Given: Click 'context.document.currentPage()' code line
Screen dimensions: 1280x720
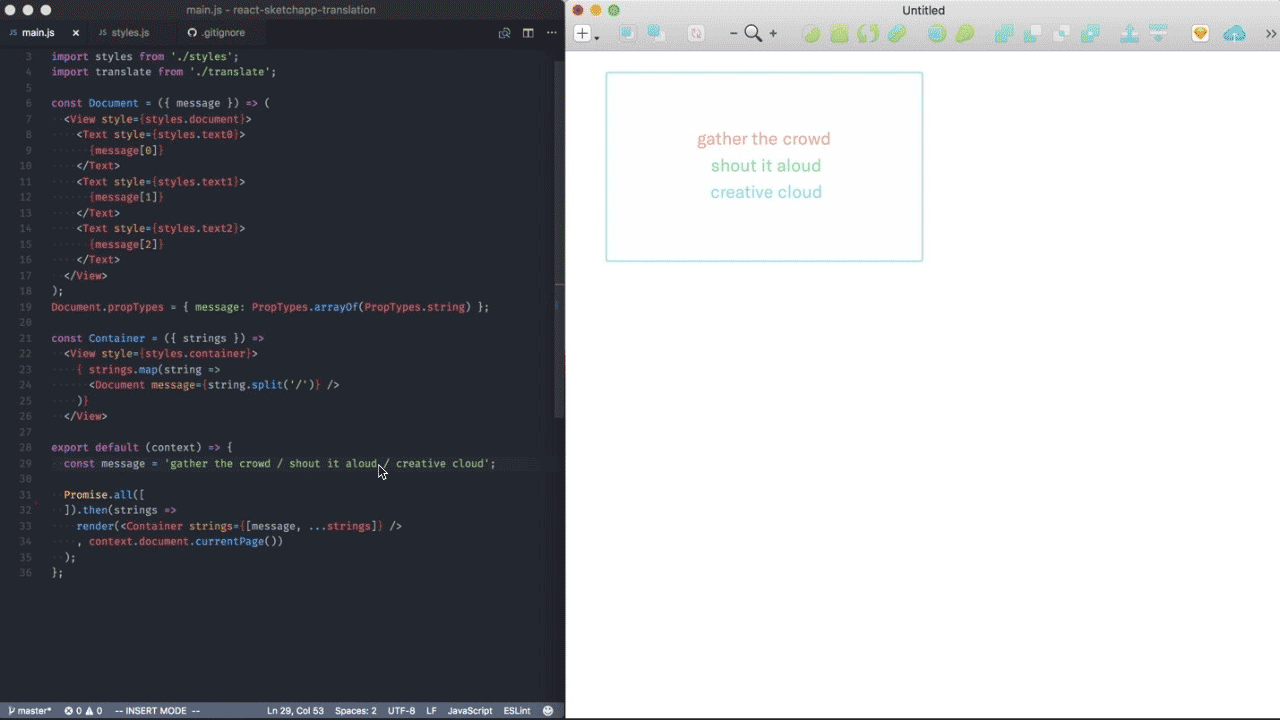Looking at the screenshot, I should coord(180,541).
